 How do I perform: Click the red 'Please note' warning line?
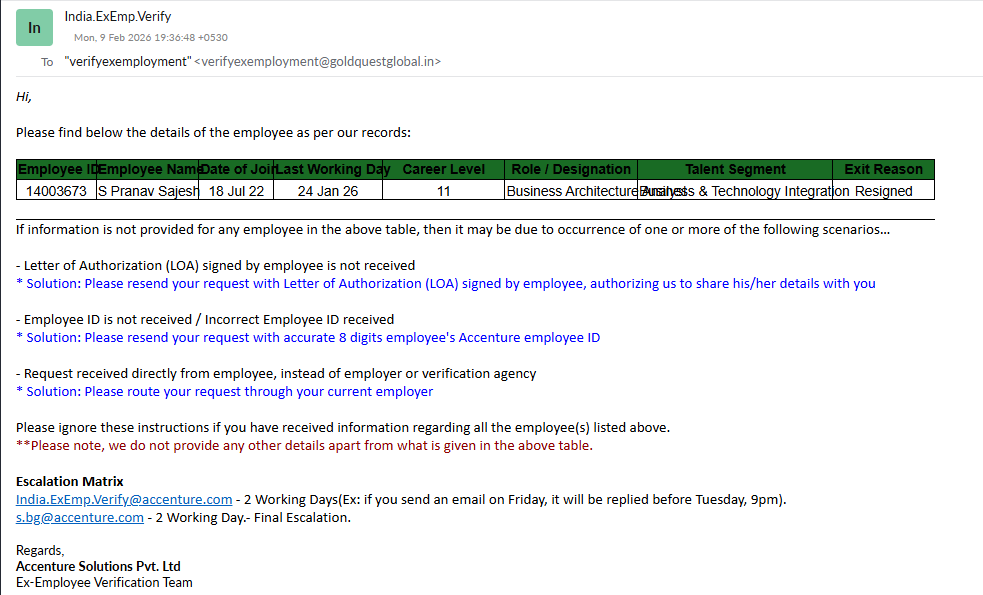pyautogui.click(x=304, y=446)
